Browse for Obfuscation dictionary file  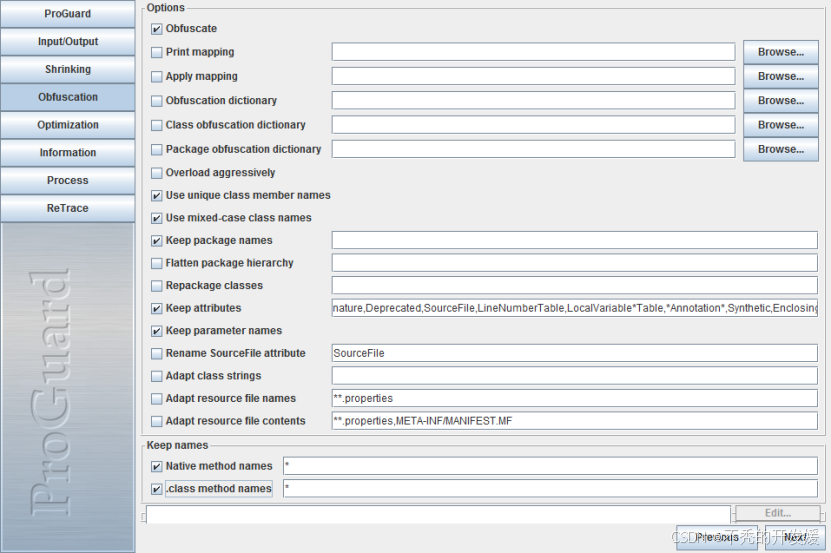click(x=781, y=101)
